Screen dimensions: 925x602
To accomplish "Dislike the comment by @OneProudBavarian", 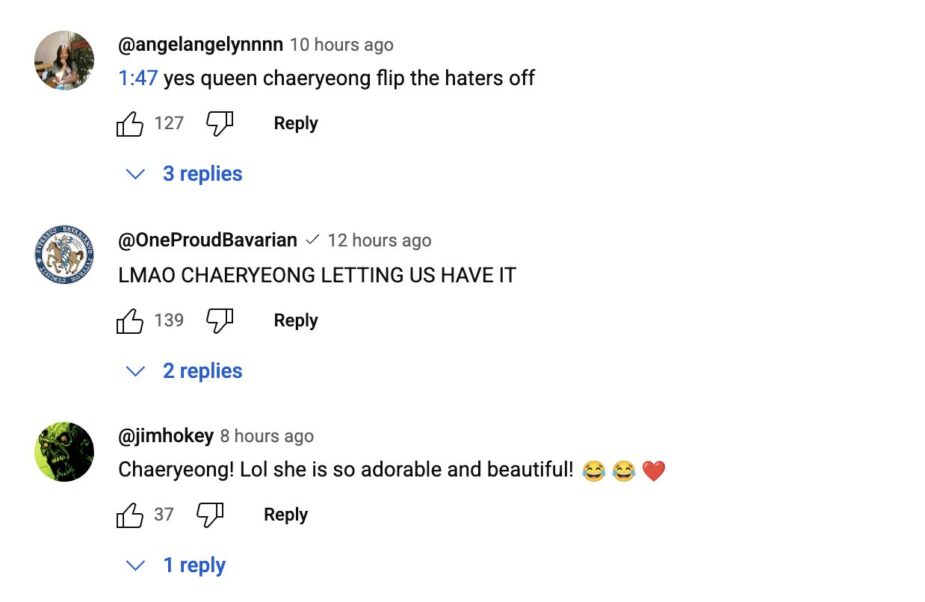I will pos(219,321).
